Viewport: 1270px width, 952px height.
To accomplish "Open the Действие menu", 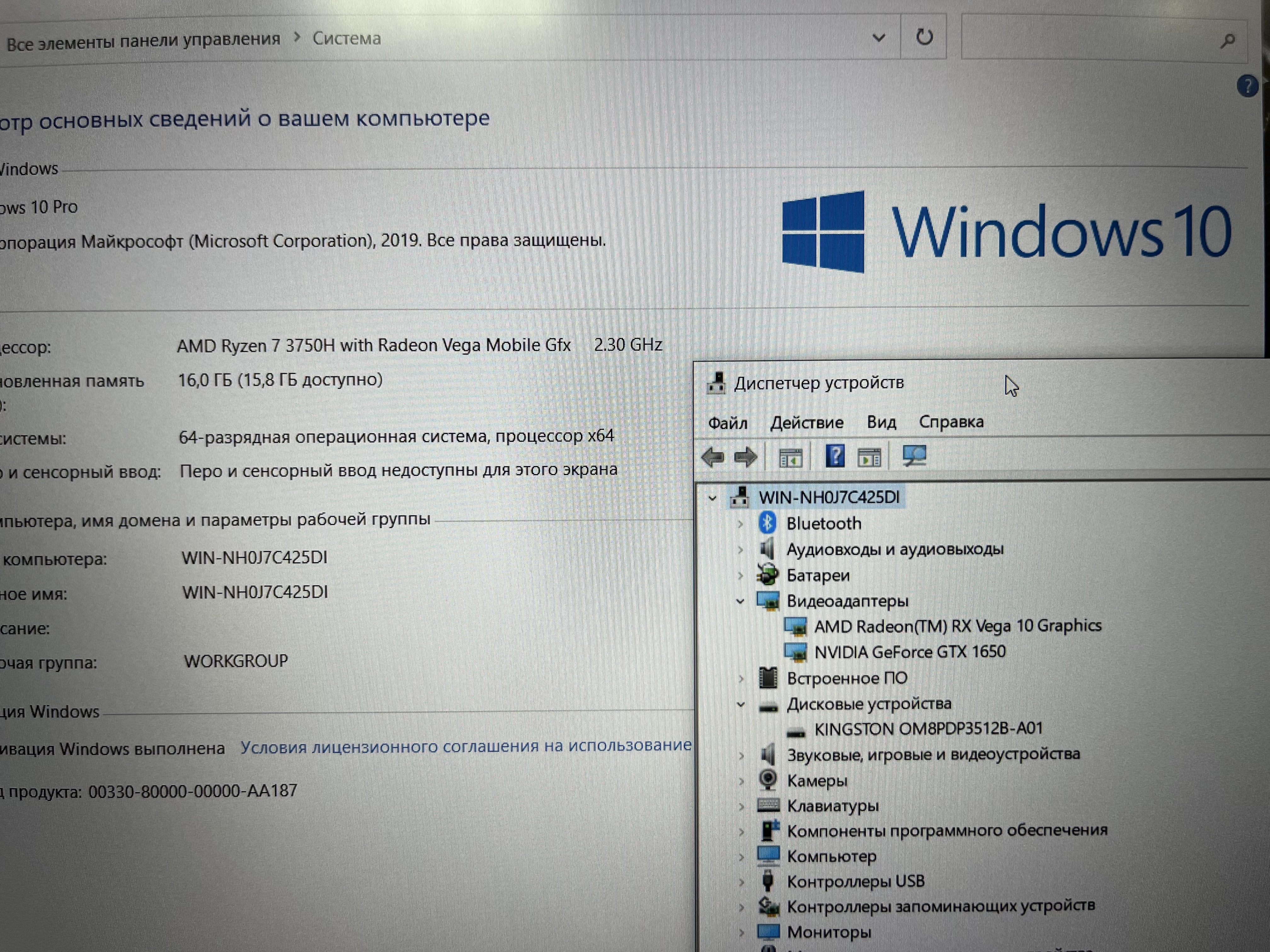I will [x=807, y=422].
